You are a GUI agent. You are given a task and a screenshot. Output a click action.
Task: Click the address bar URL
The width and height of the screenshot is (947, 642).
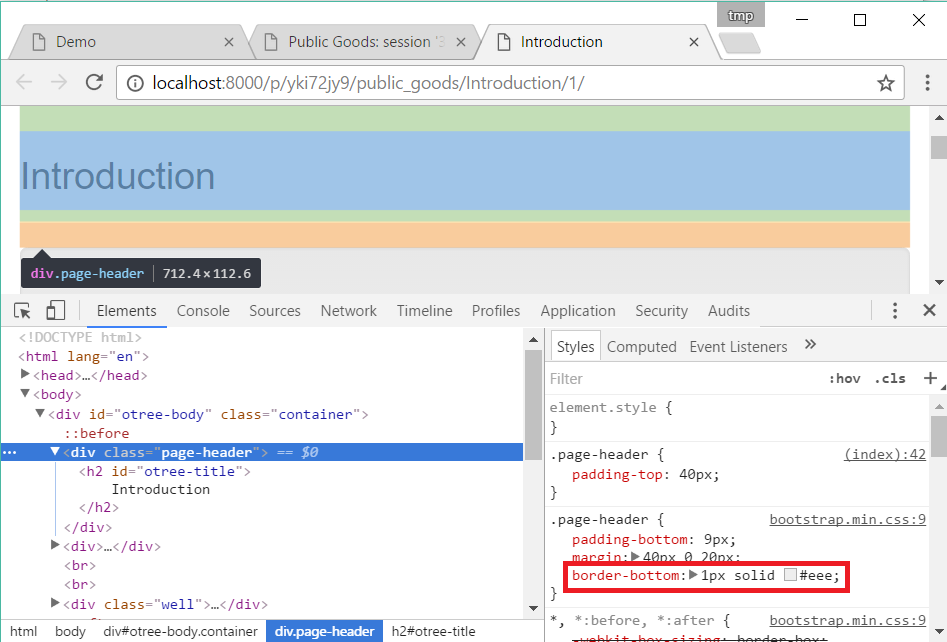[368, 83]
